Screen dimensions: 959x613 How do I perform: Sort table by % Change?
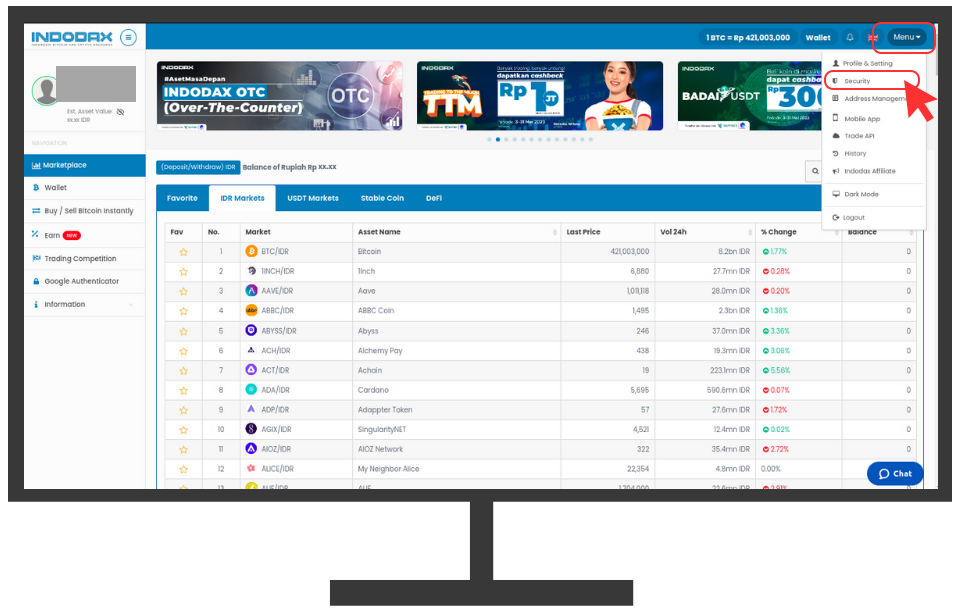click(799, 232)
